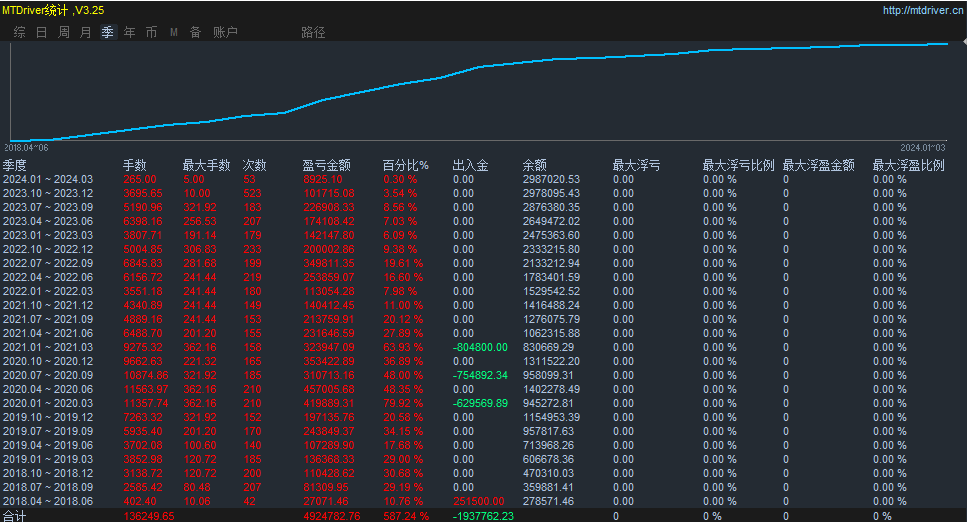Open the http://mtdriver.cn link

click(x=923, y=10)
